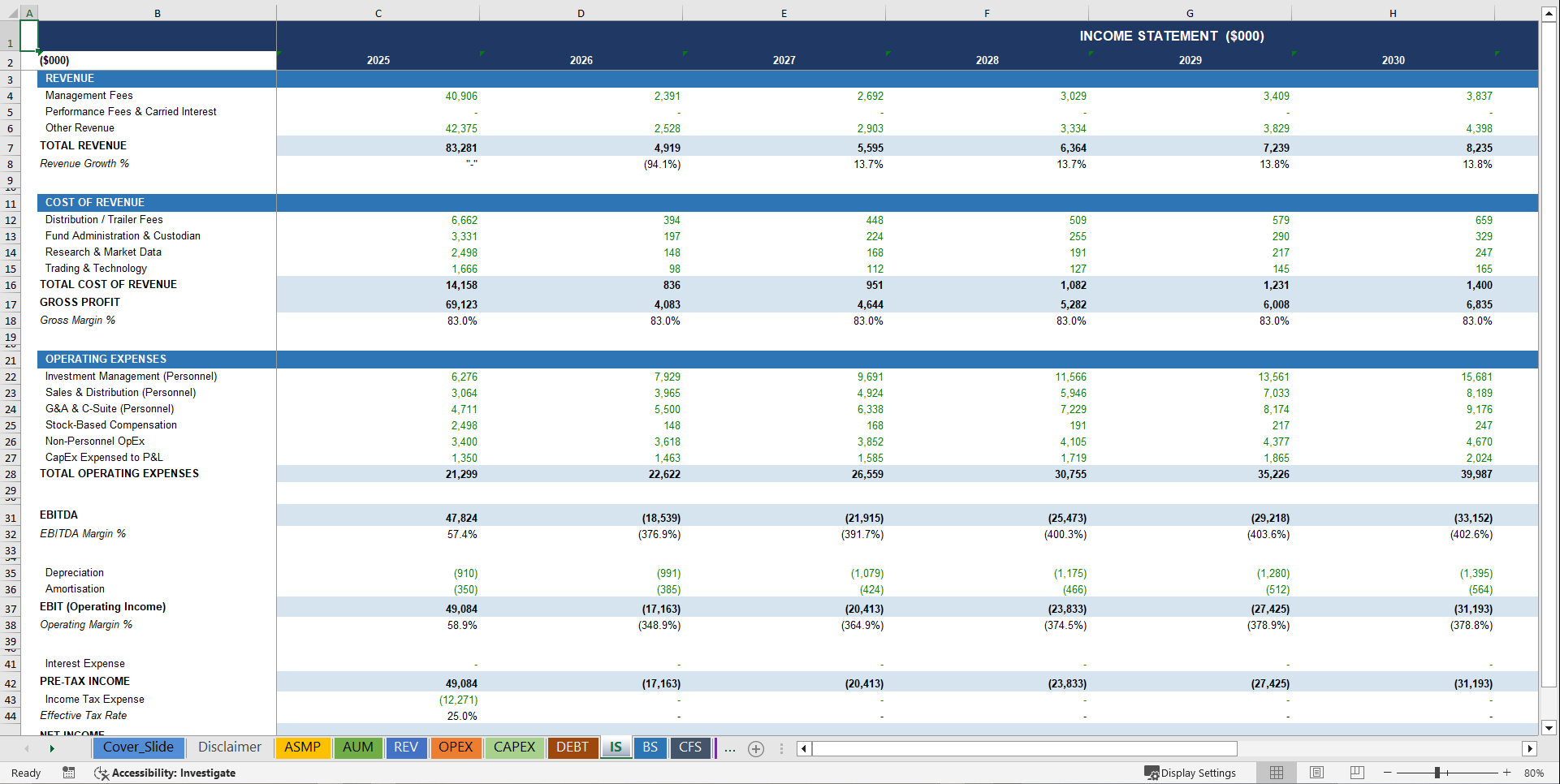The width and height of the screenshot is (1560, 784).
Task: Open the Cover_Slide sheet
Action: click(x=139, y=747)
